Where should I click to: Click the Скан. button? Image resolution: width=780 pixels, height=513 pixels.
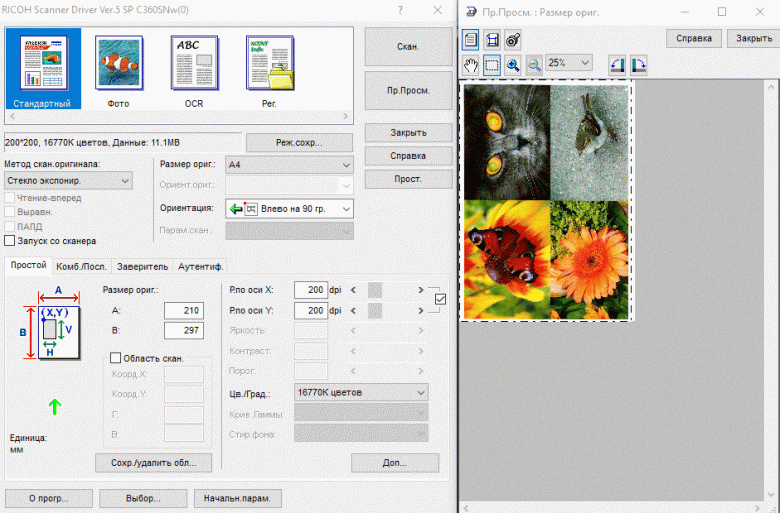pos(408,47)
